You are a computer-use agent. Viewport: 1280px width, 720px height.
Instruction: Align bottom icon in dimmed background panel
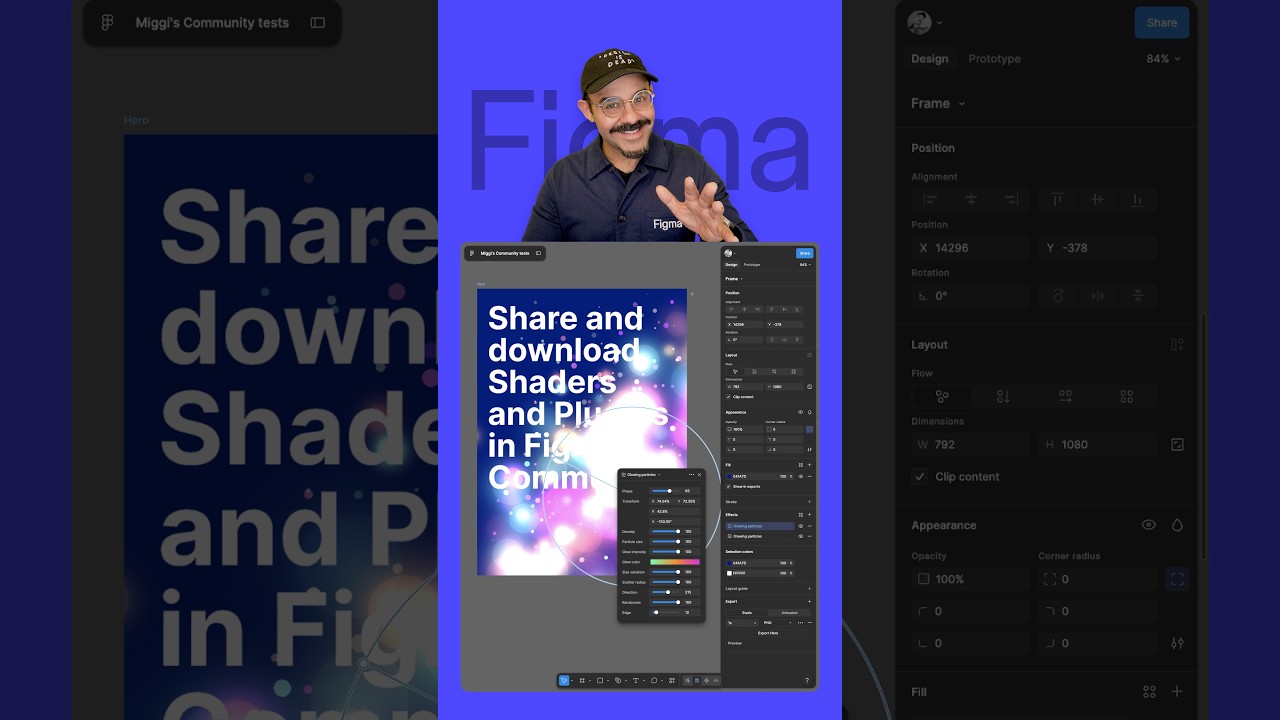(x=1137, y=200)
